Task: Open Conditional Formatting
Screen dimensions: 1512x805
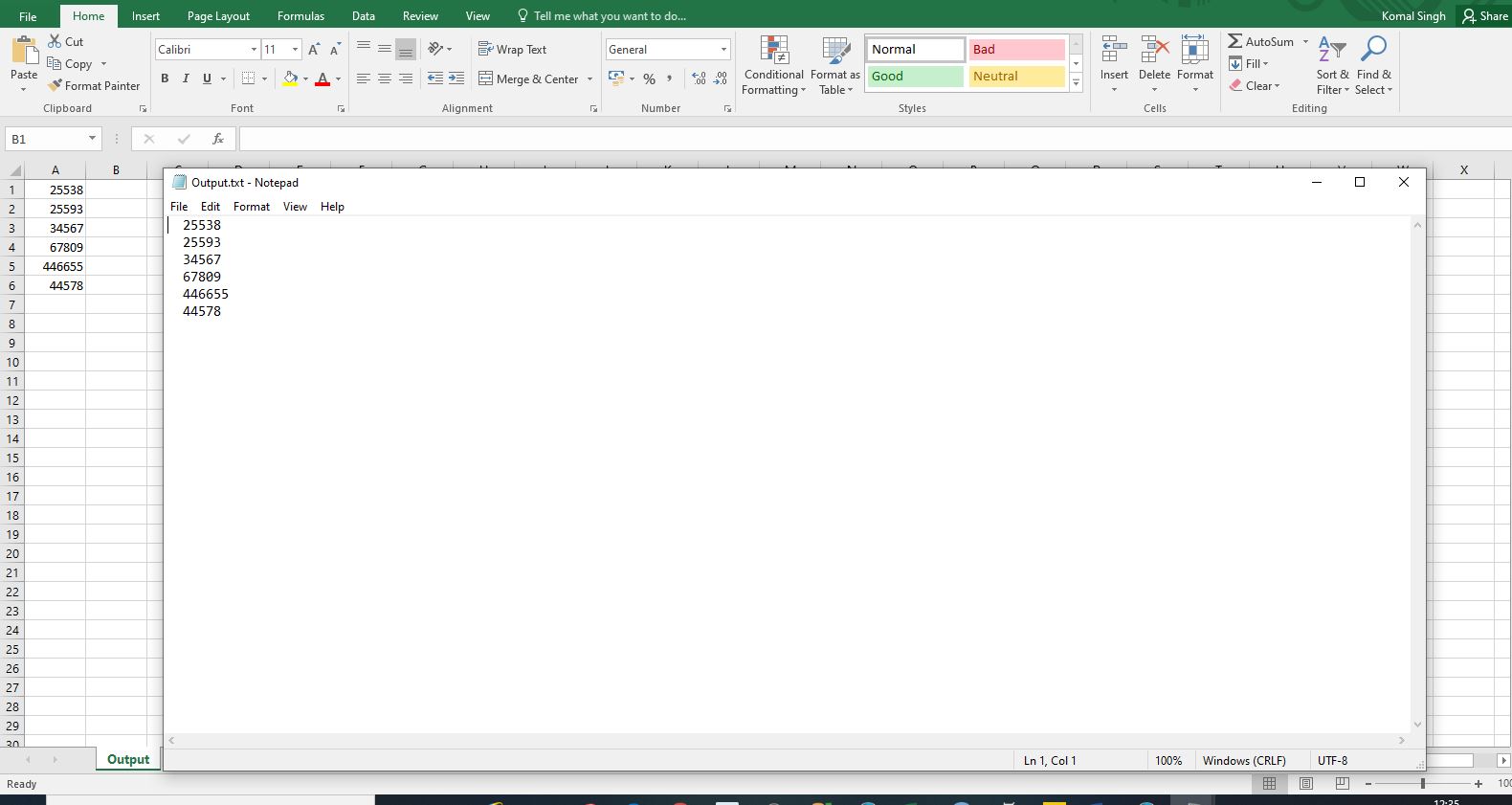Action: pos(773,65)
